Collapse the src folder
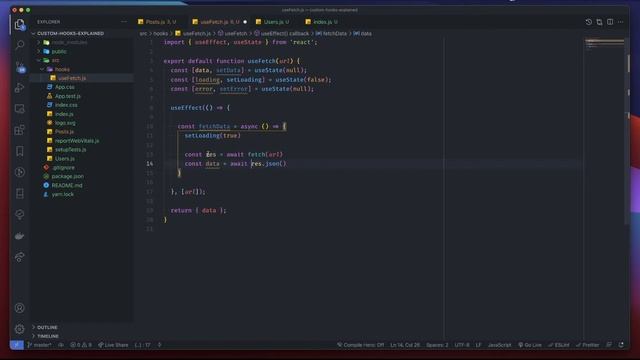640x360 pixels. (x=55, y=60)
